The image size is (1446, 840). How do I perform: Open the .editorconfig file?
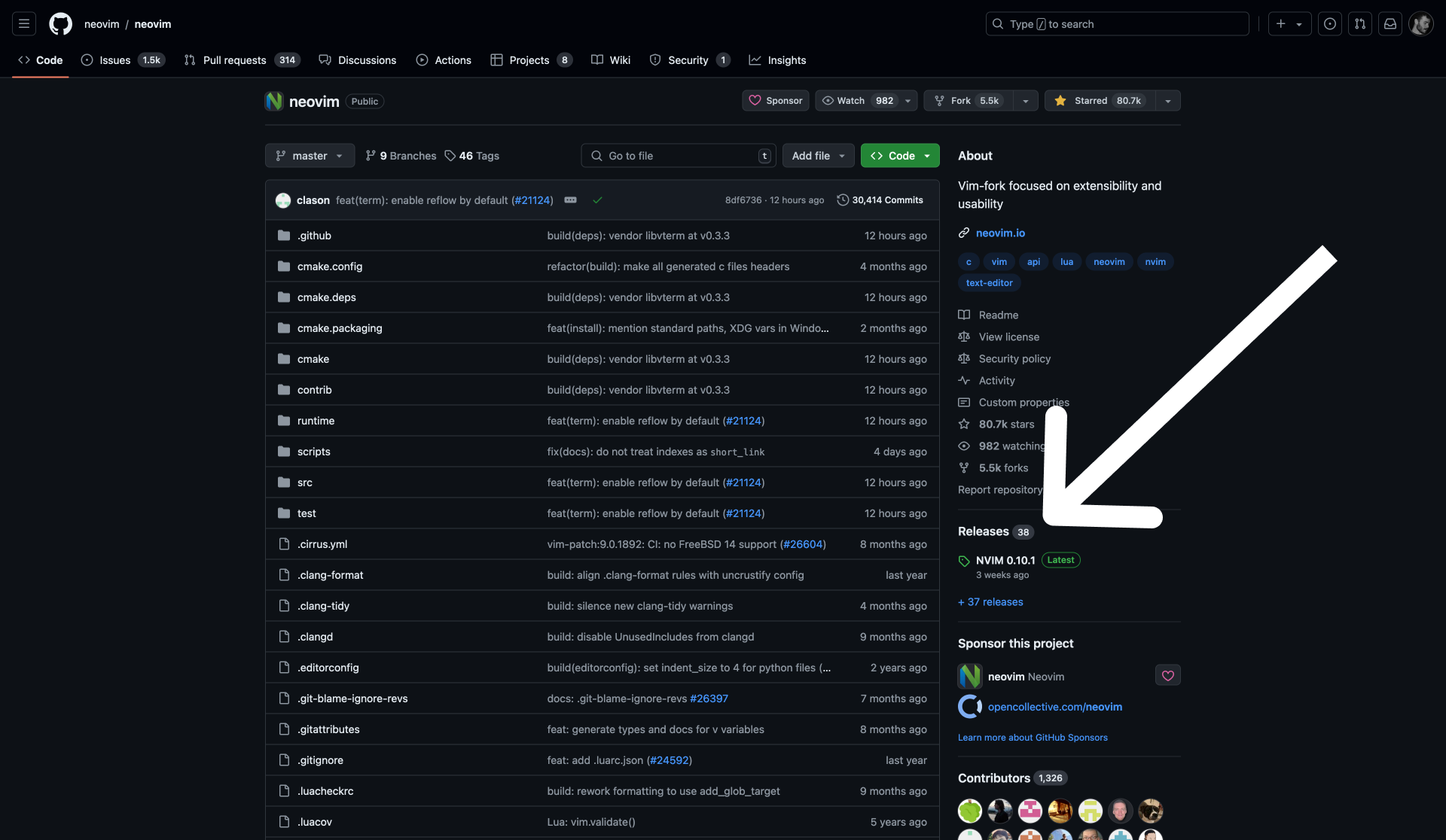pos(328,668)
